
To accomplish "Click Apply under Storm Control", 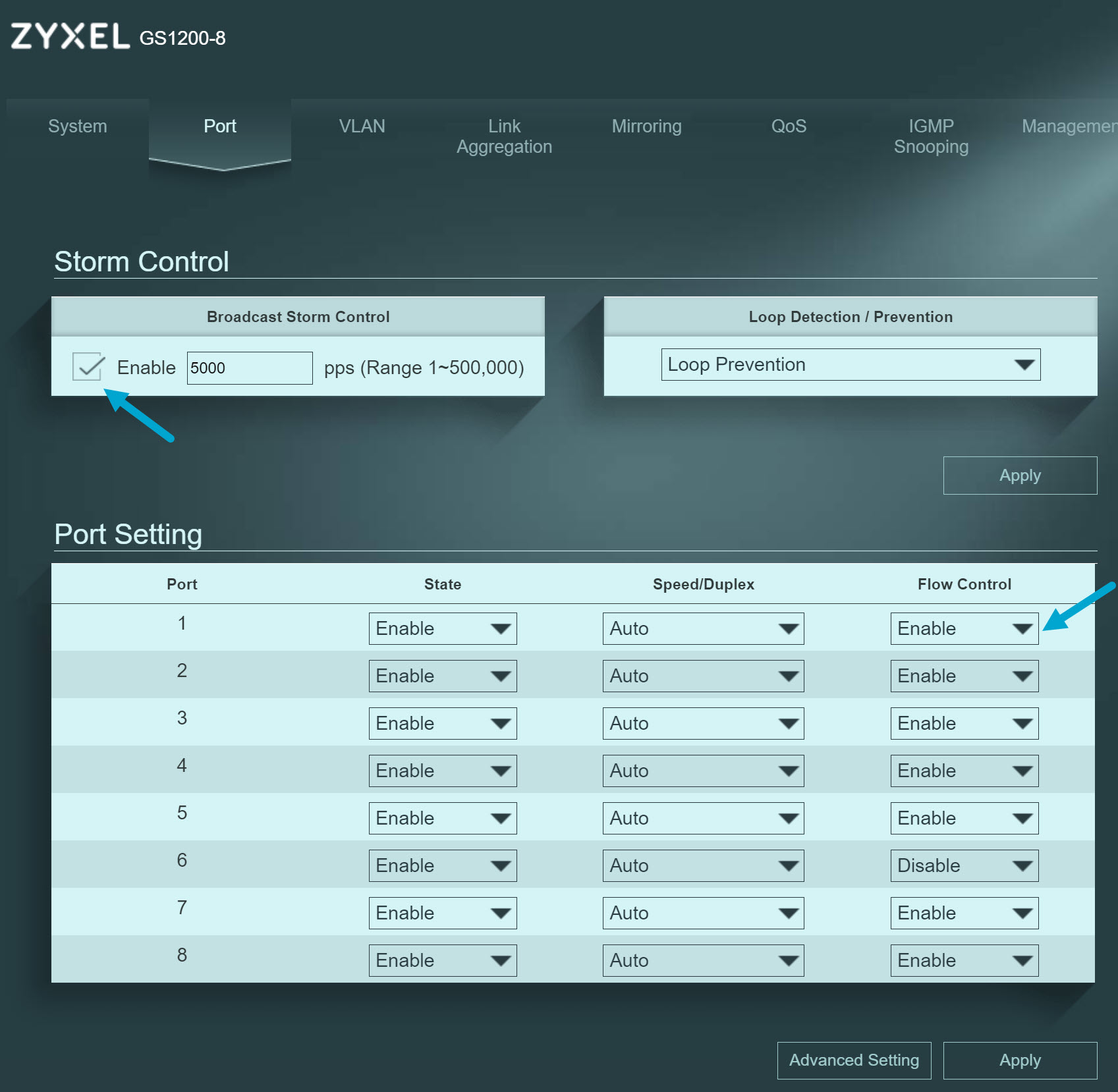I will pos(1019,476).
